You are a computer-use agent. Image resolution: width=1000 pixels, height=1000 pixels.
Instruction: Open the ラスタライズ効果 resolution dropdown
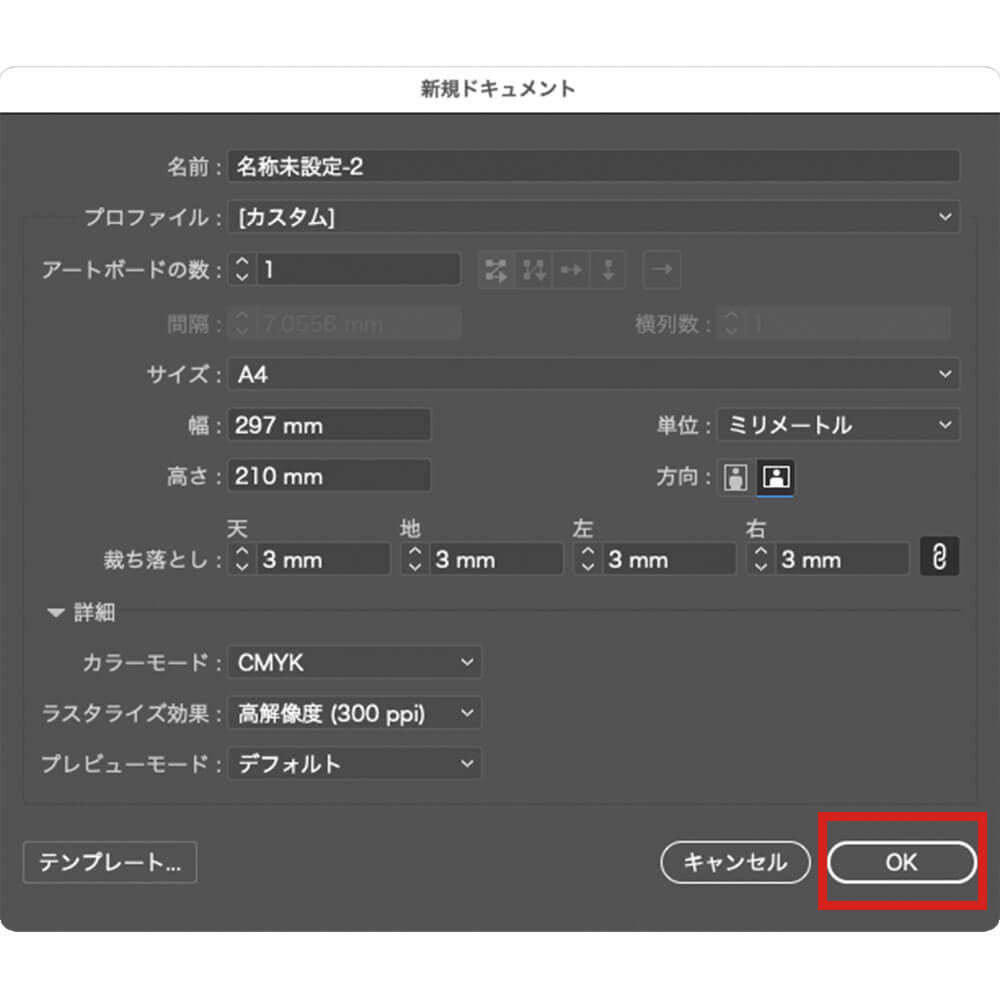click(354, 713)
